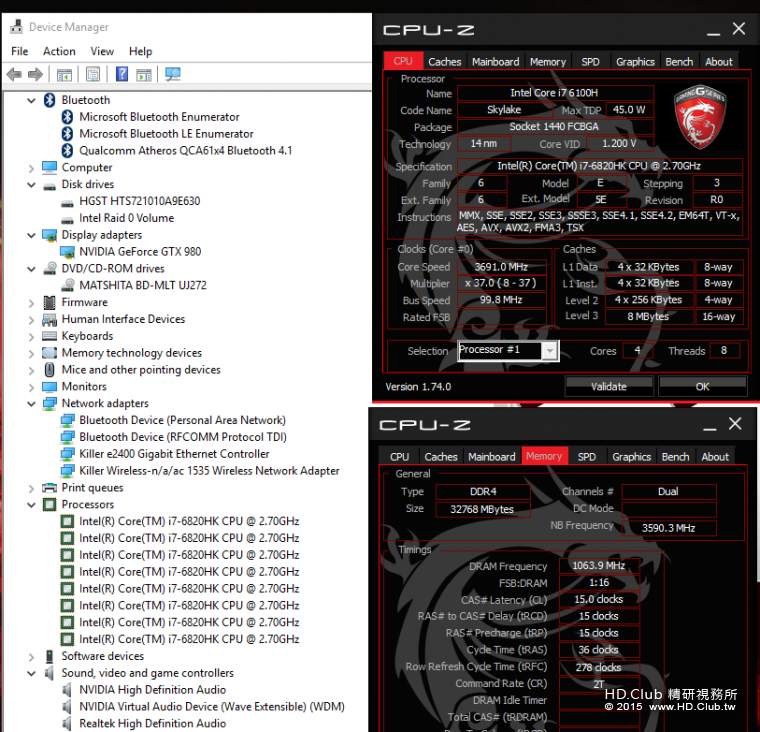Image resolution: width=760 pixels, height=732 pixels.
Task: Select Killer e2400 Gigabit Ethernet Controller
Action: point(174,454)
